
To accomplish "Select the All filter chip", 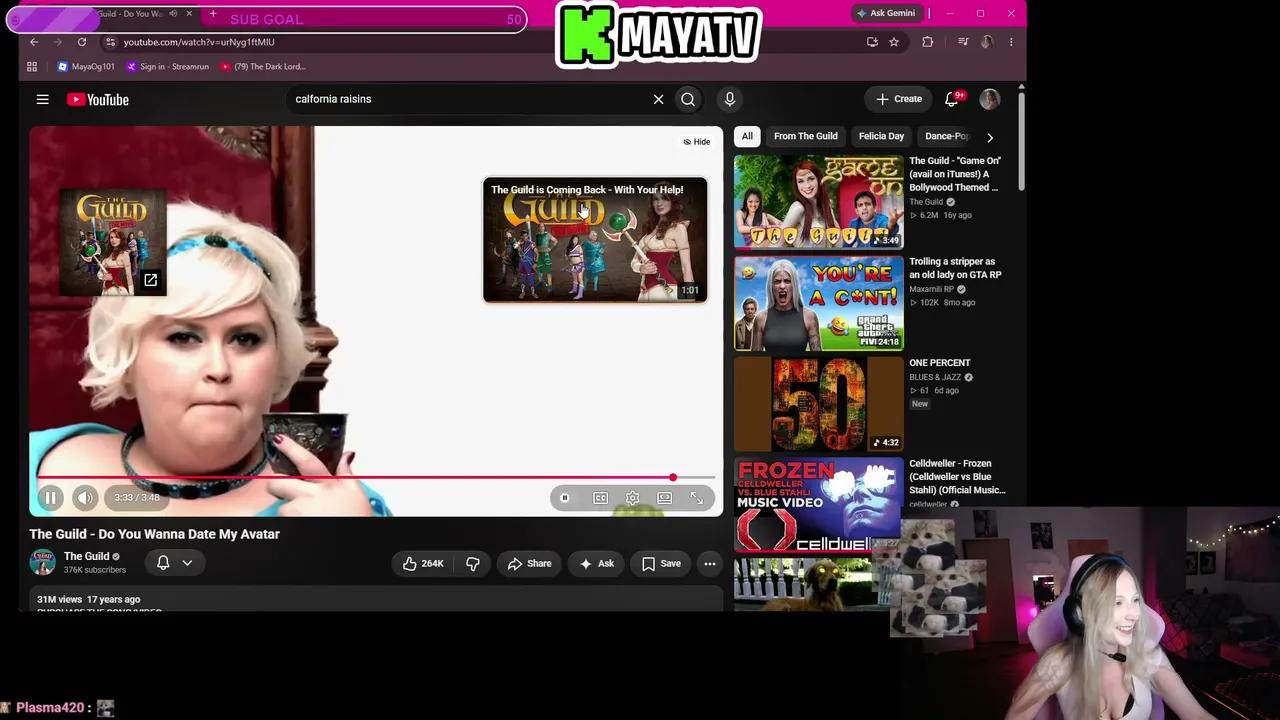I will [x=747, y=136].
